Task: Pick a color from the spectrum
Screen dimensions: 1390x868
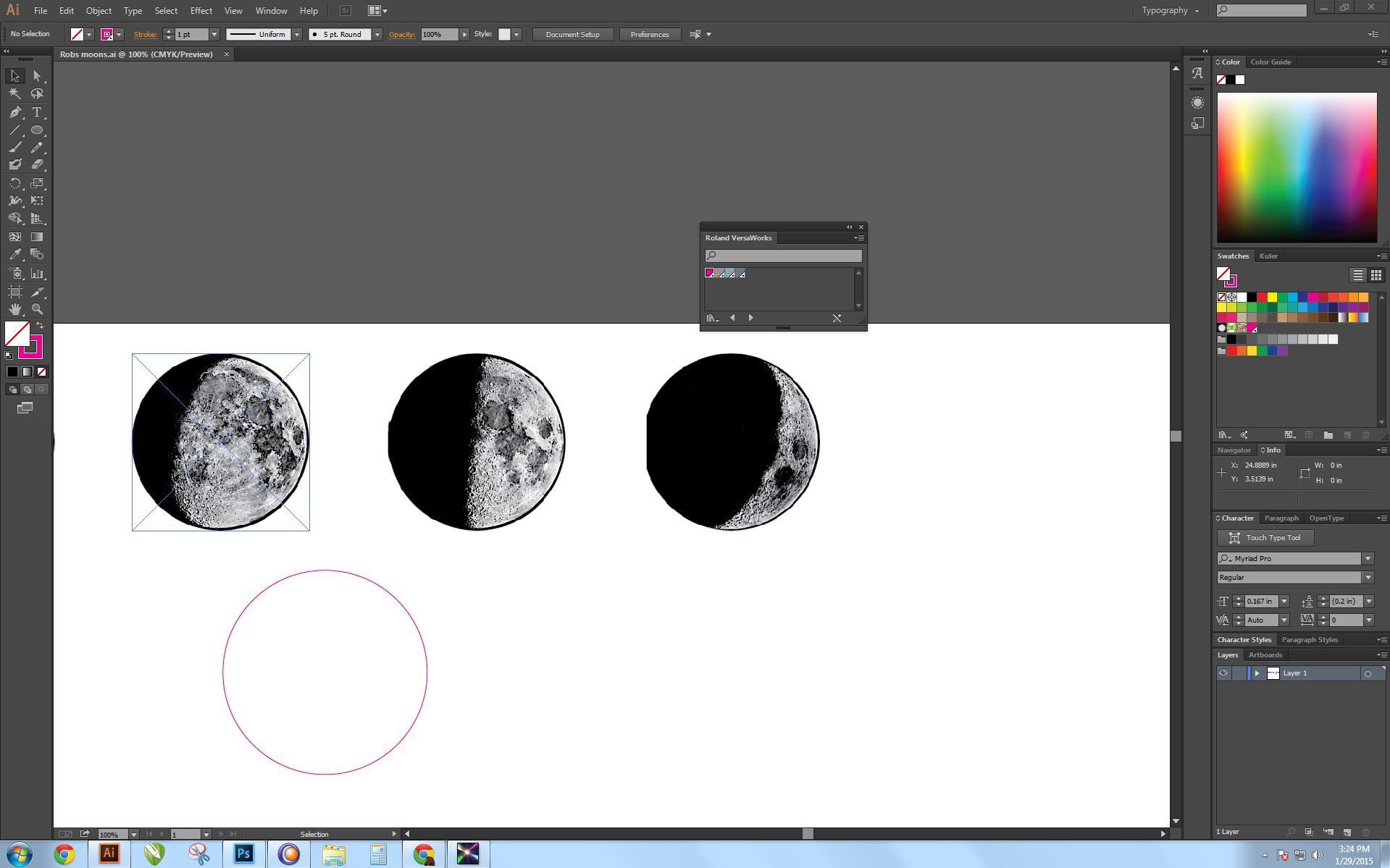Action: pos(1297,167)
